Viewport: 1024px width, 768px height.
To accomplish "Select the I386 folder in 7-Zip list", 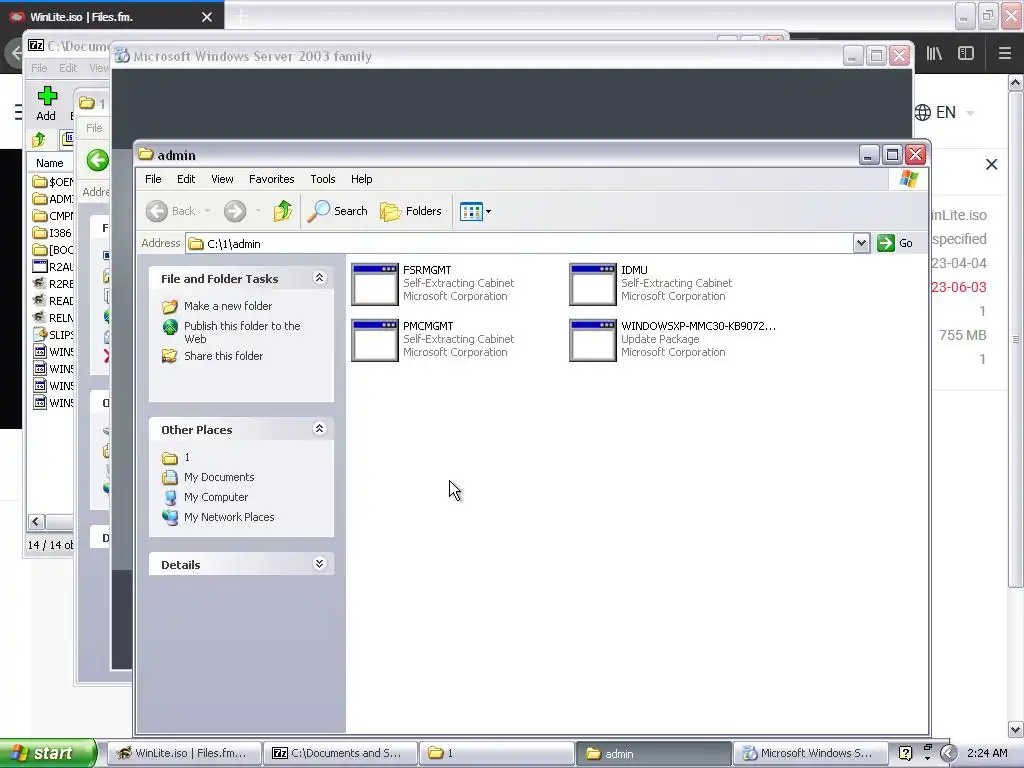I will coord(52,232).
